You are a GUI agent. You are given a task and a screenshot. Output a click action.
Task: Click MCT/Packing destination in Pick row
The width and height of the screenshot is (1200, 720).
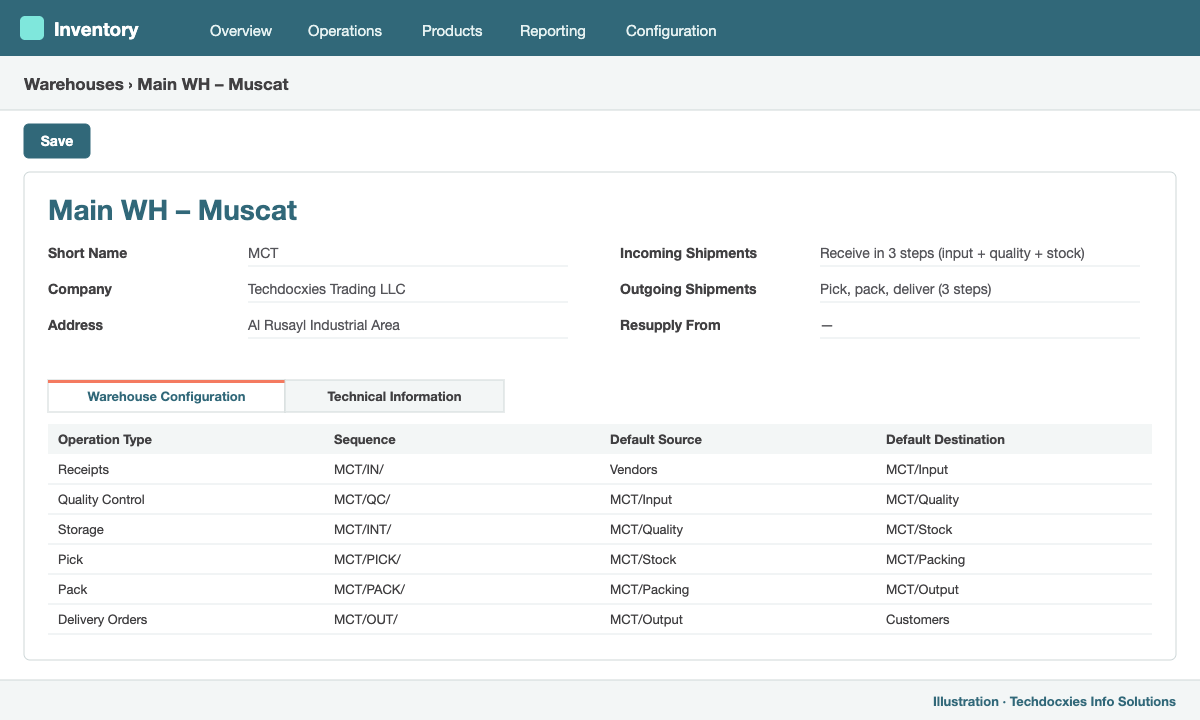pos(925,559)
